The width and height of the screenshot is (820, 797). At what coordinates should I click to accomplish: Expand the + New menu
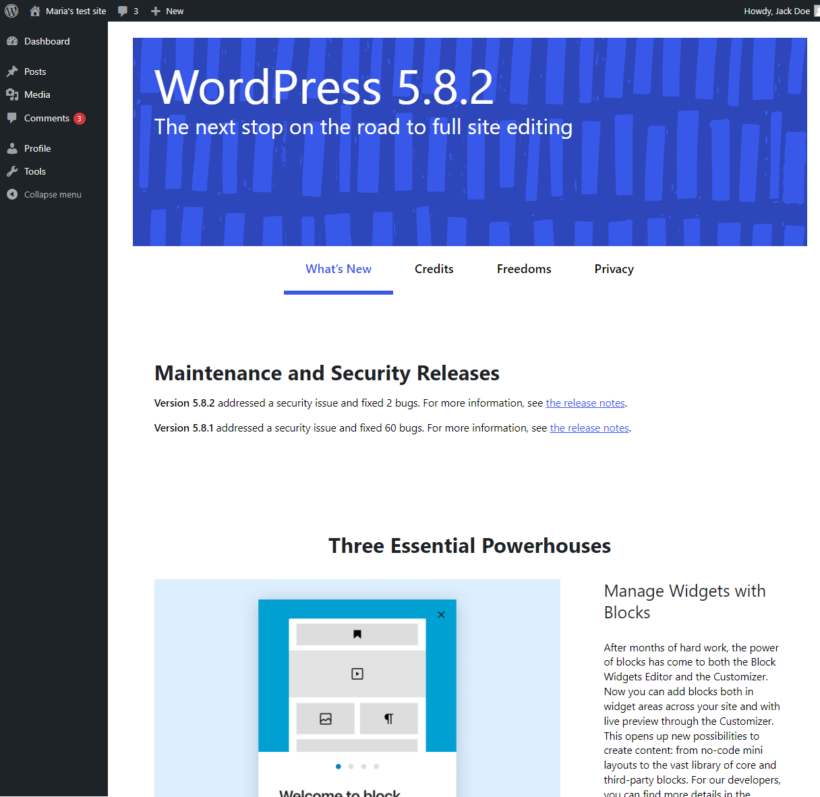(167, 10)
